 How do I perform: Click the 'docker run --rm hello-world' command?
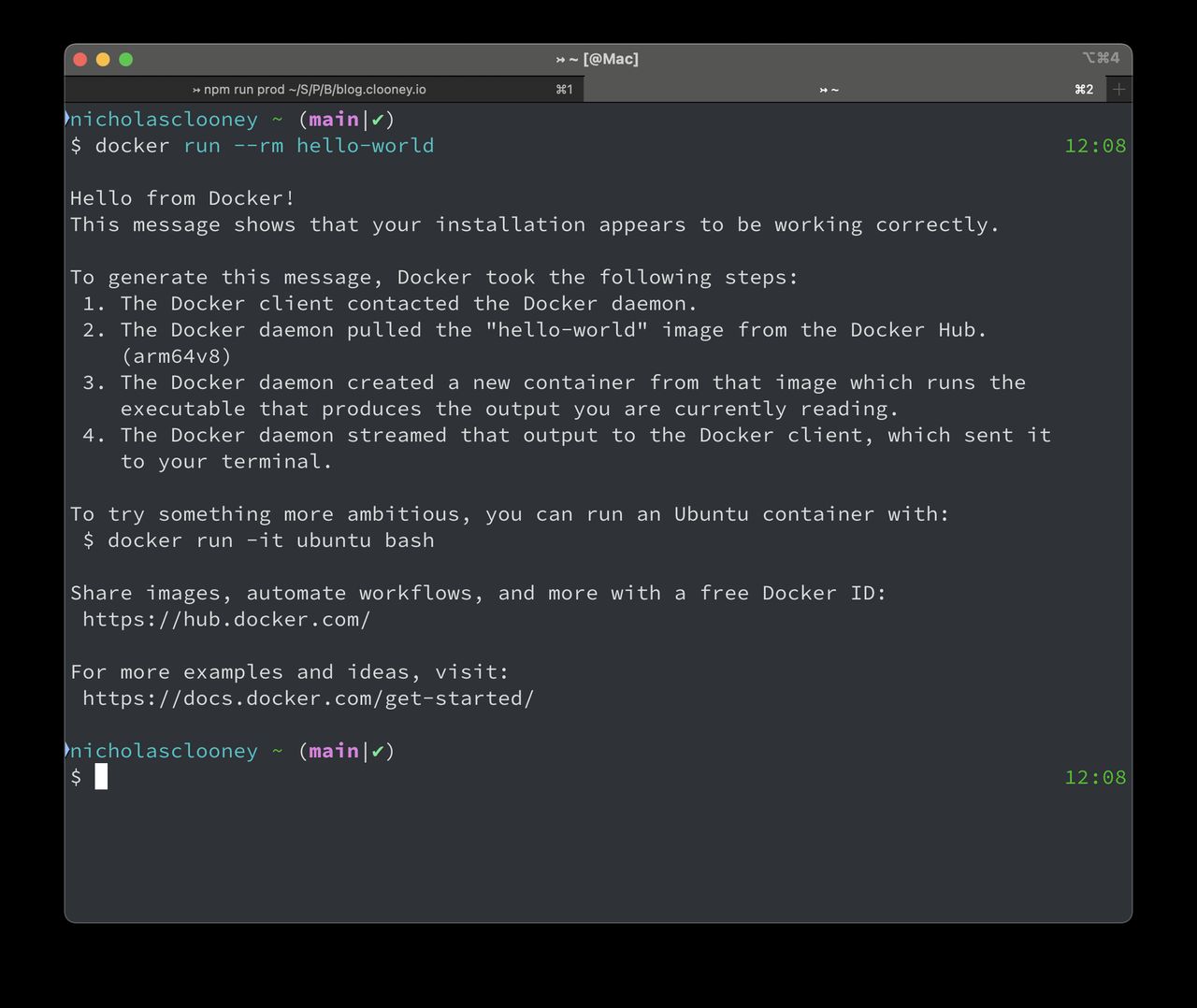coord(265,146)
